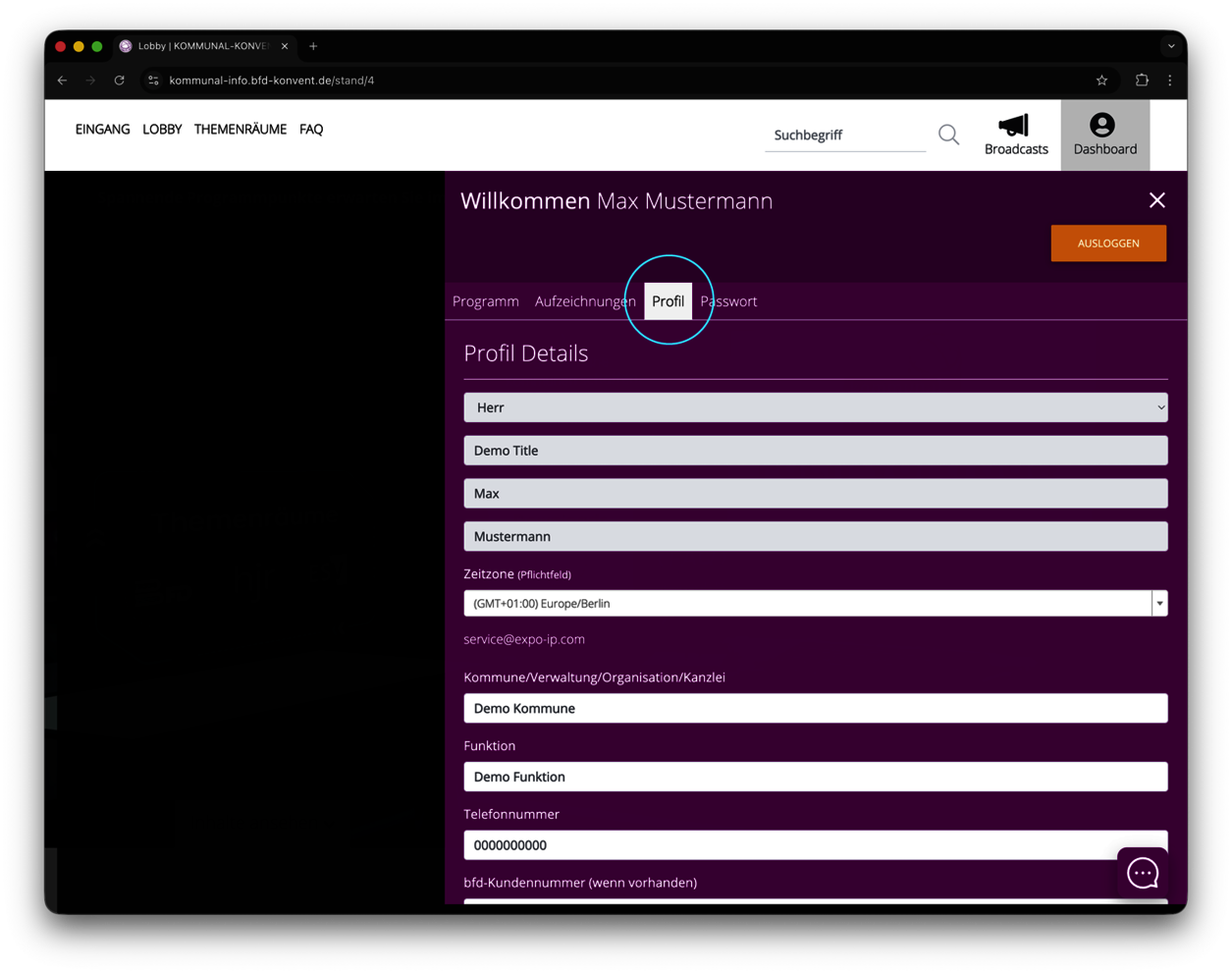Bookmark this page with star icon
Screen dimensions: 1232x974
[x=1101, y=81]
